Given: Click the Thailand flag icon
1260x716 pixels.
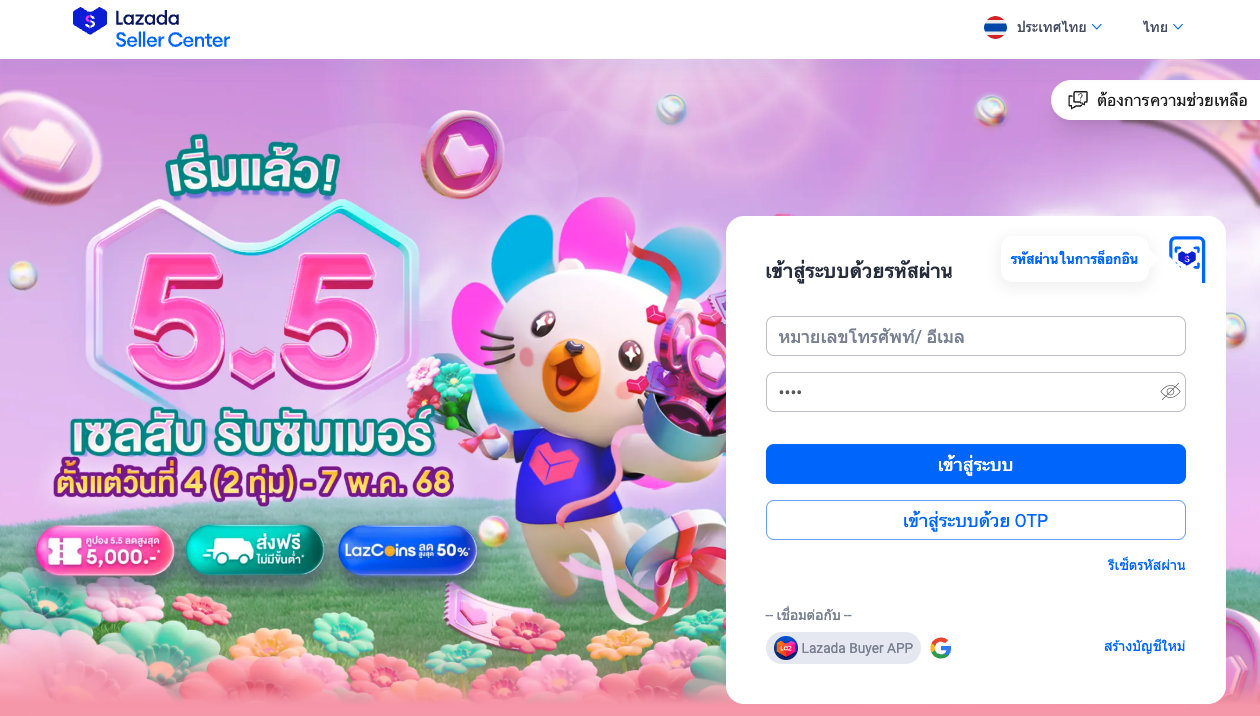Looking at the screenshot, I should click(x=995, y=27).
